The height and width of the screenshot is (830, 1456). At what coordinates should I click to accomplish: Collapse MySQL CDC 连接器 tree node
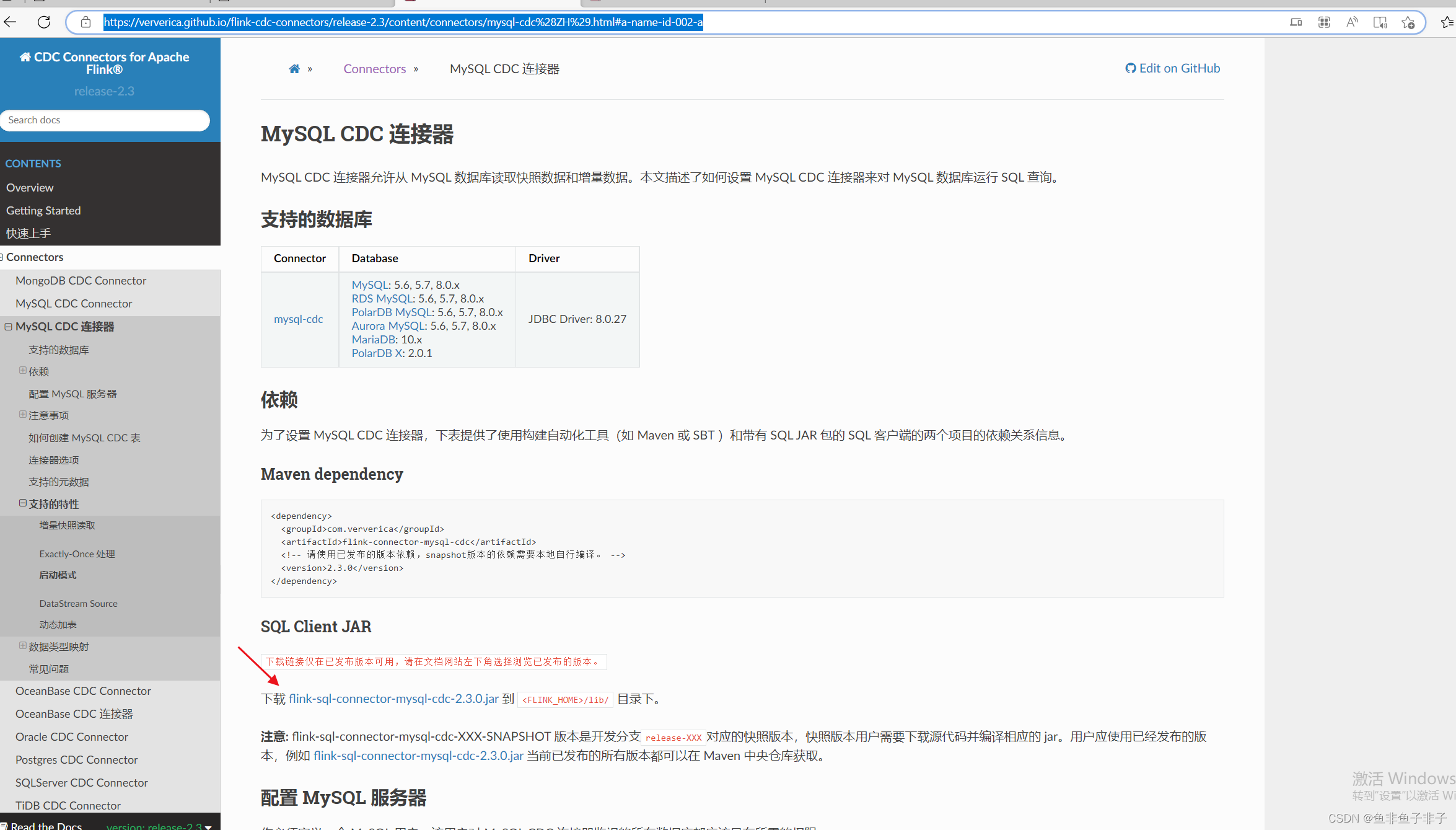pyautogui.click(x=9, y=326)
